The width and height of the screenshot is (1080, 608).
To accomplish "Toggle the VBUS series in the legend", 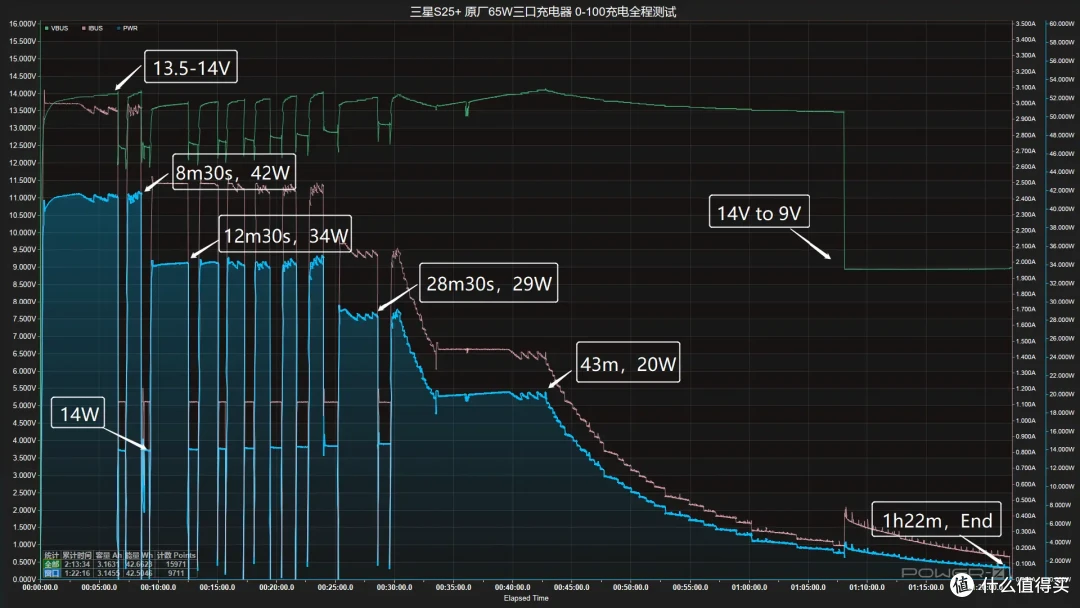I will click(x=56, y=28).
